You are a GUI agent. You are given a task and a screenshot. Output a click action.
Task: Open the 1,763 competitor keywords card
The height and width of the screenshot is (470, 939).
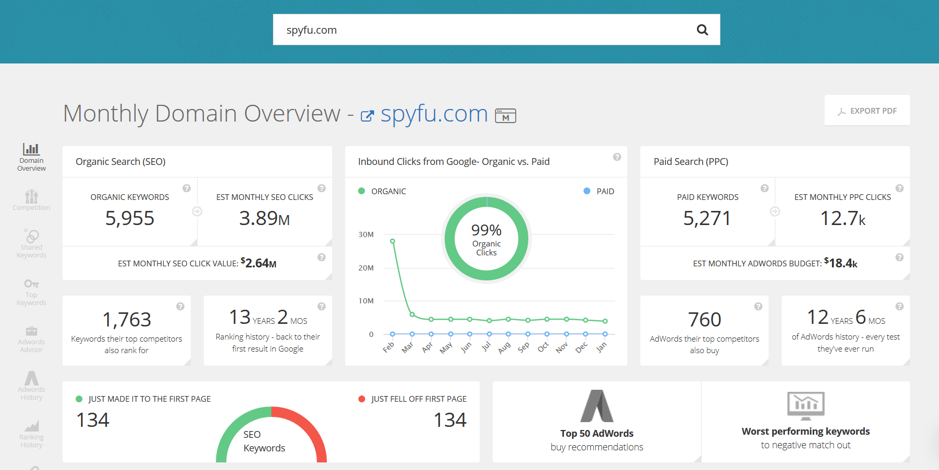tap(126, 330)
